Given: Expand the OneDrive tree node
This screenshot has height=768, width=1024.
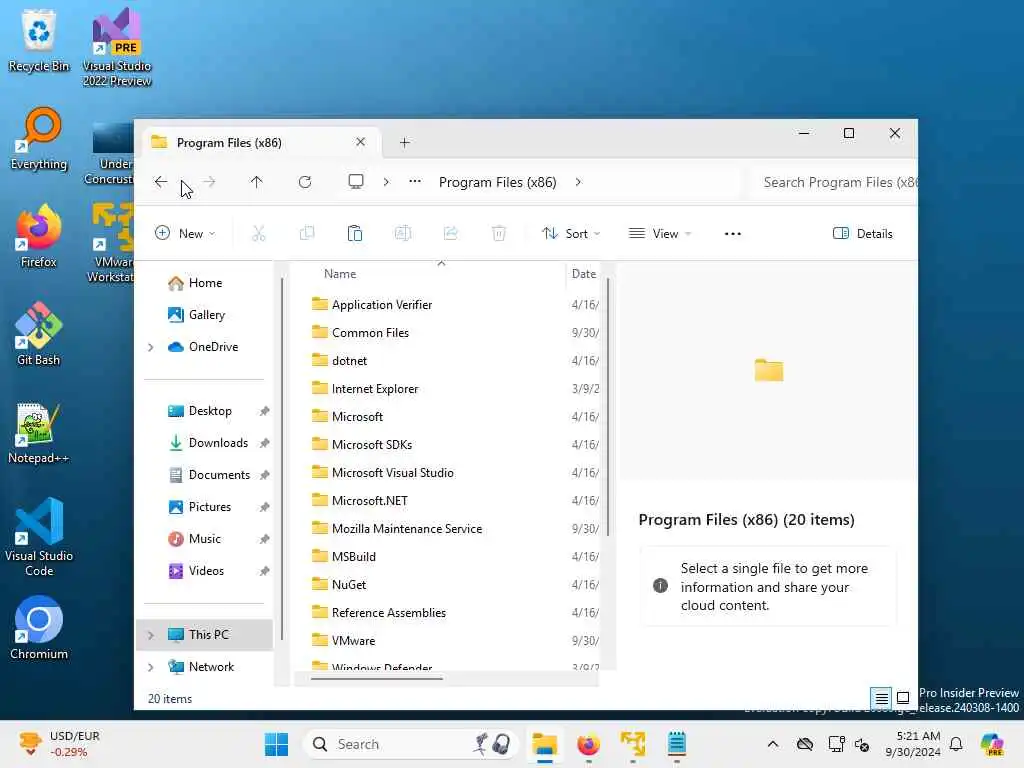Looking at the screenshot, I should pos(151,347).
